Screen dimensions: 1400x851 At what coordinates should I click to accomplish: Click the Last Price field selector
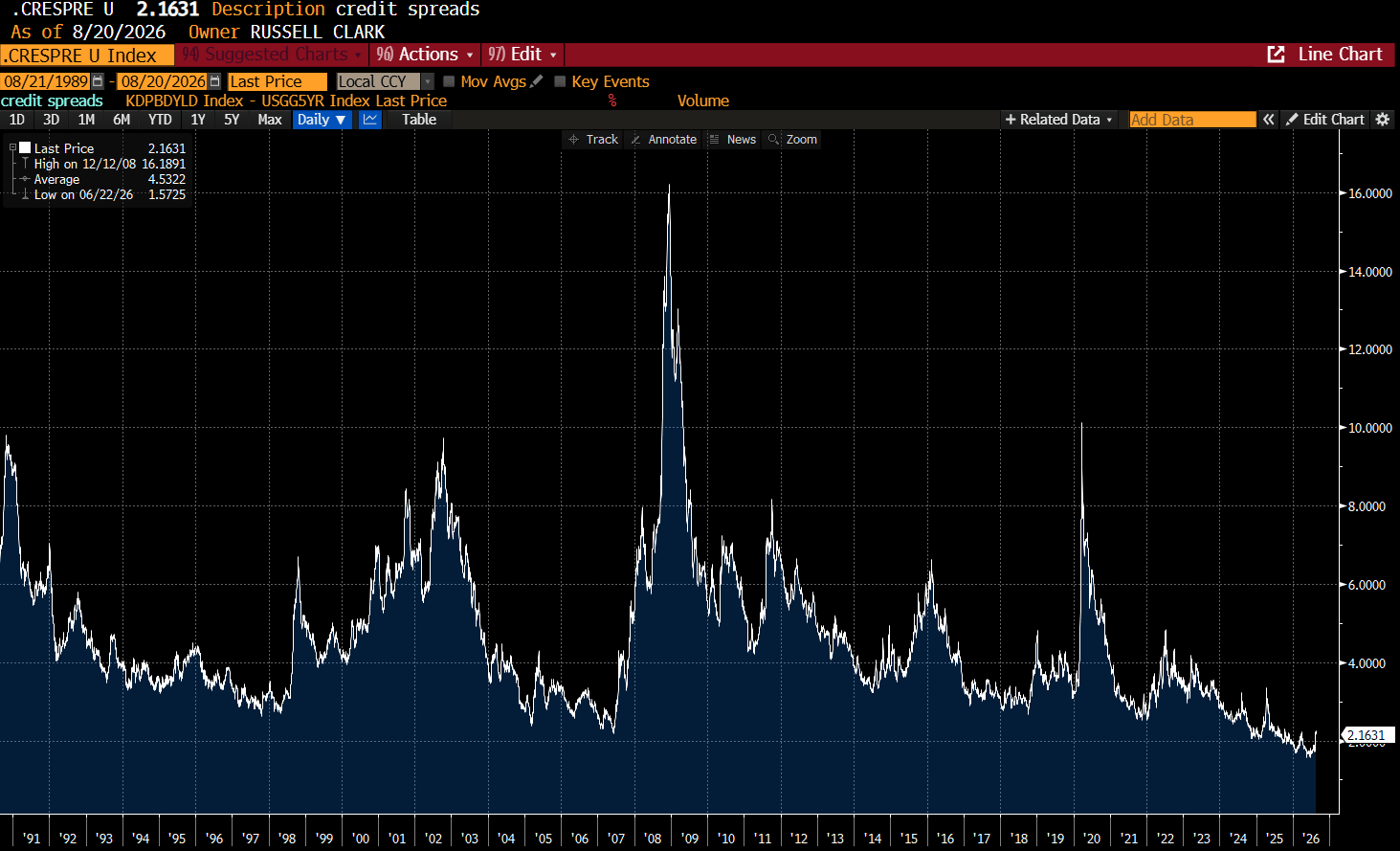[278, 81]
